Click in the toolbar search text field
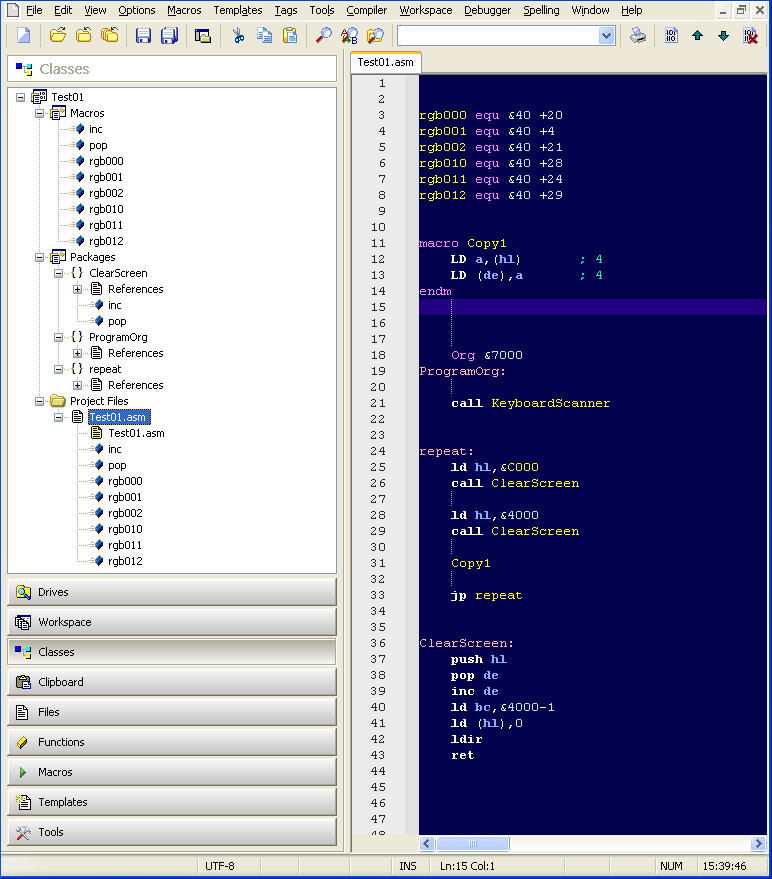 click(x=498, y=36)
